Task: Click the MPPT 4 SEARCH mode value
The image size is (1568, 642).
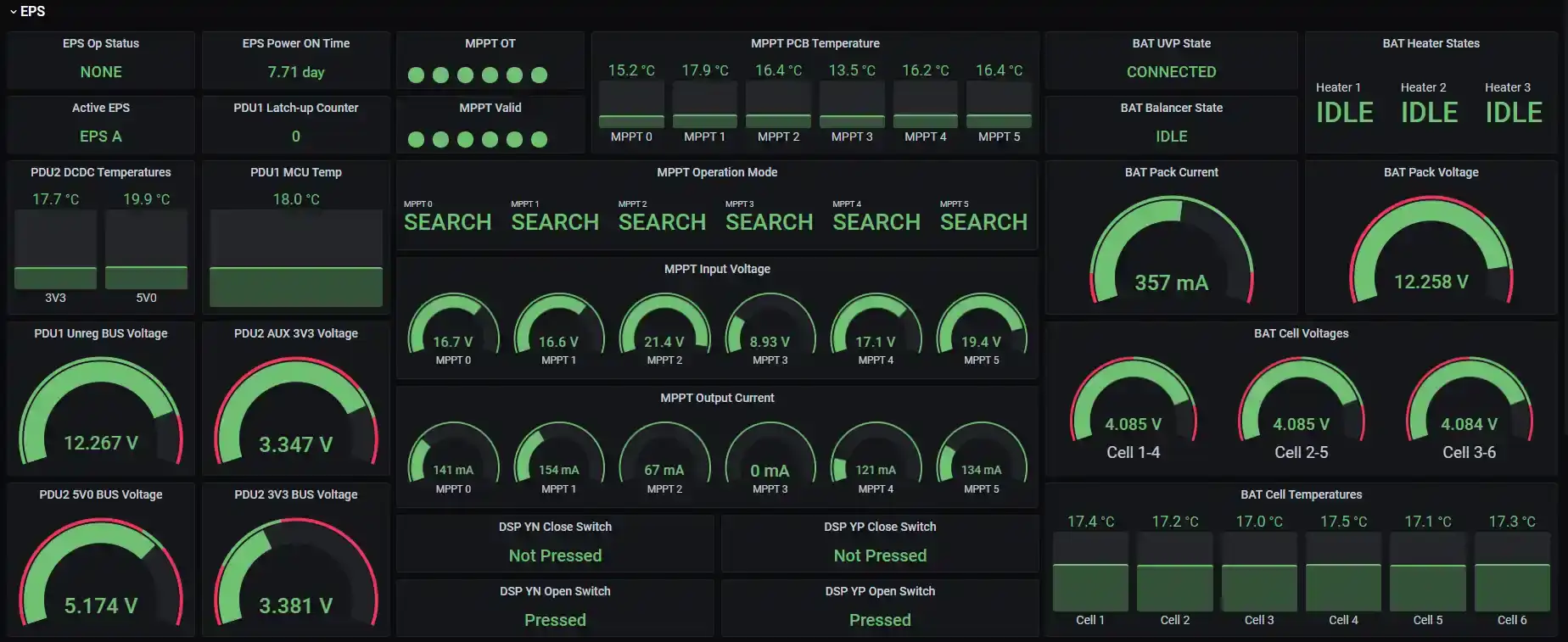Action: click(876, 222)
